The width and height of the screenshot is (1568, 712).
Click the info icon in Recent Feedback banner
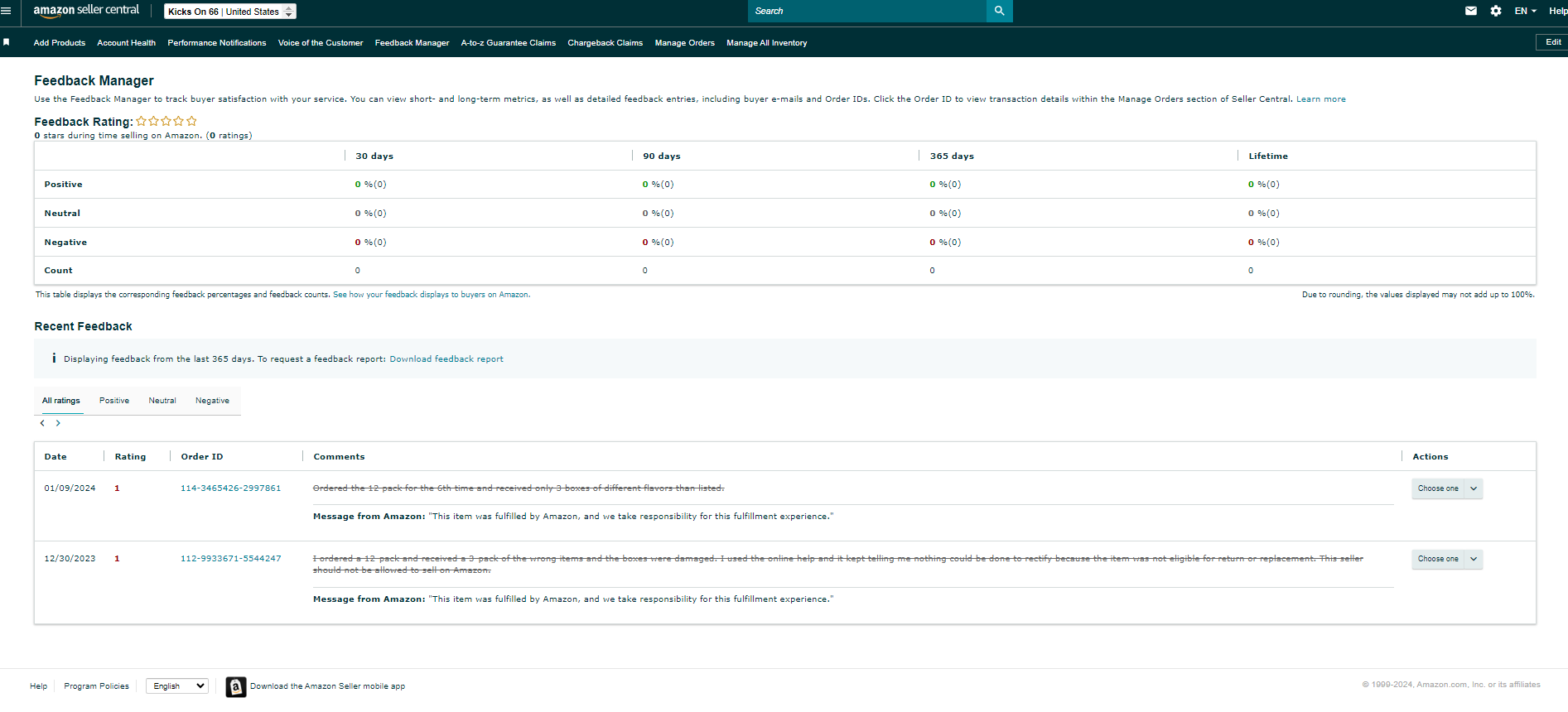click(x=54, y=358)
